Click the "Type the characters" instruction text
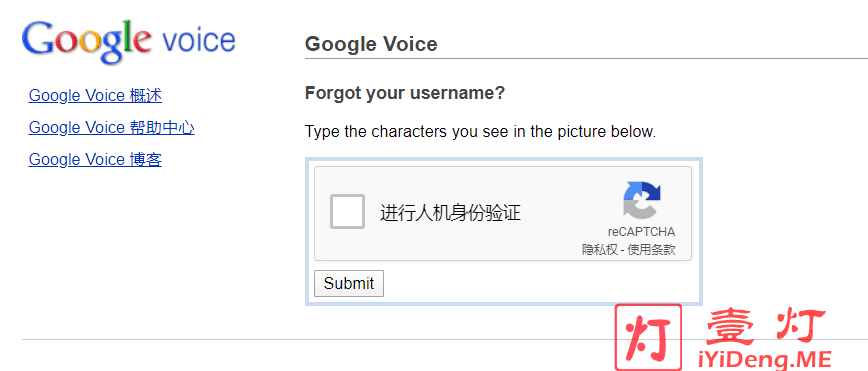The height and width of the screenshot is (371, 868). pos(480,132)
